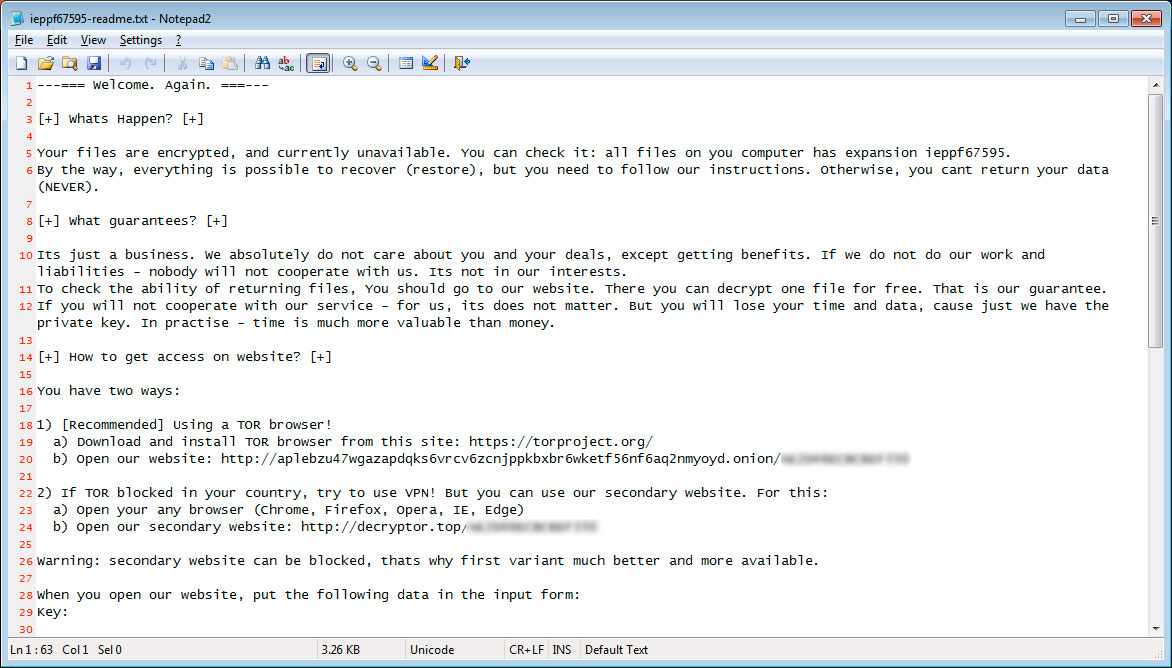The width and height of the screenshot is (1172, 668).
Task: Open the Settings menu
Action: [x=141, y=40]
